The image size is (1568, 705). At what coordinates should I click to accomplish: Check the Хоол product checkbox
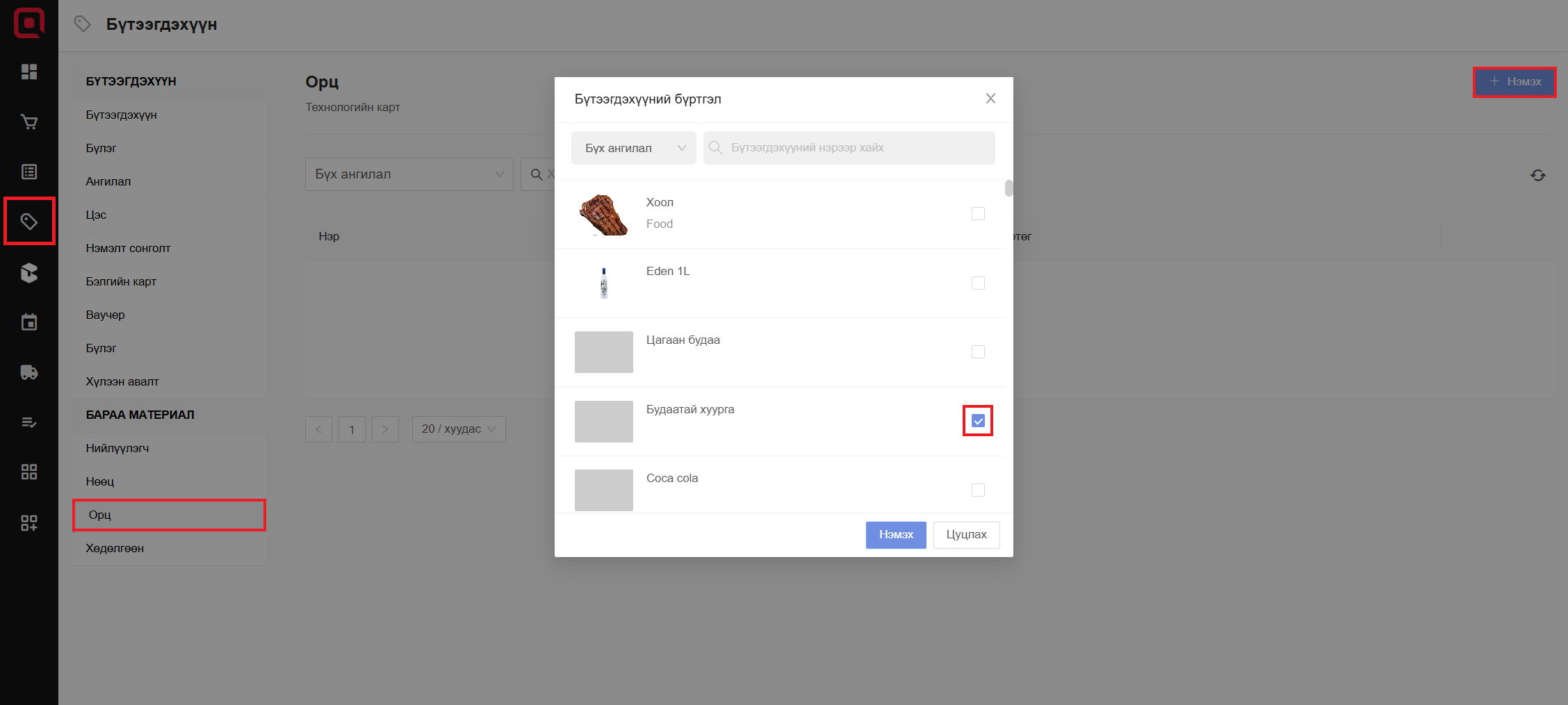pos(978,214)
